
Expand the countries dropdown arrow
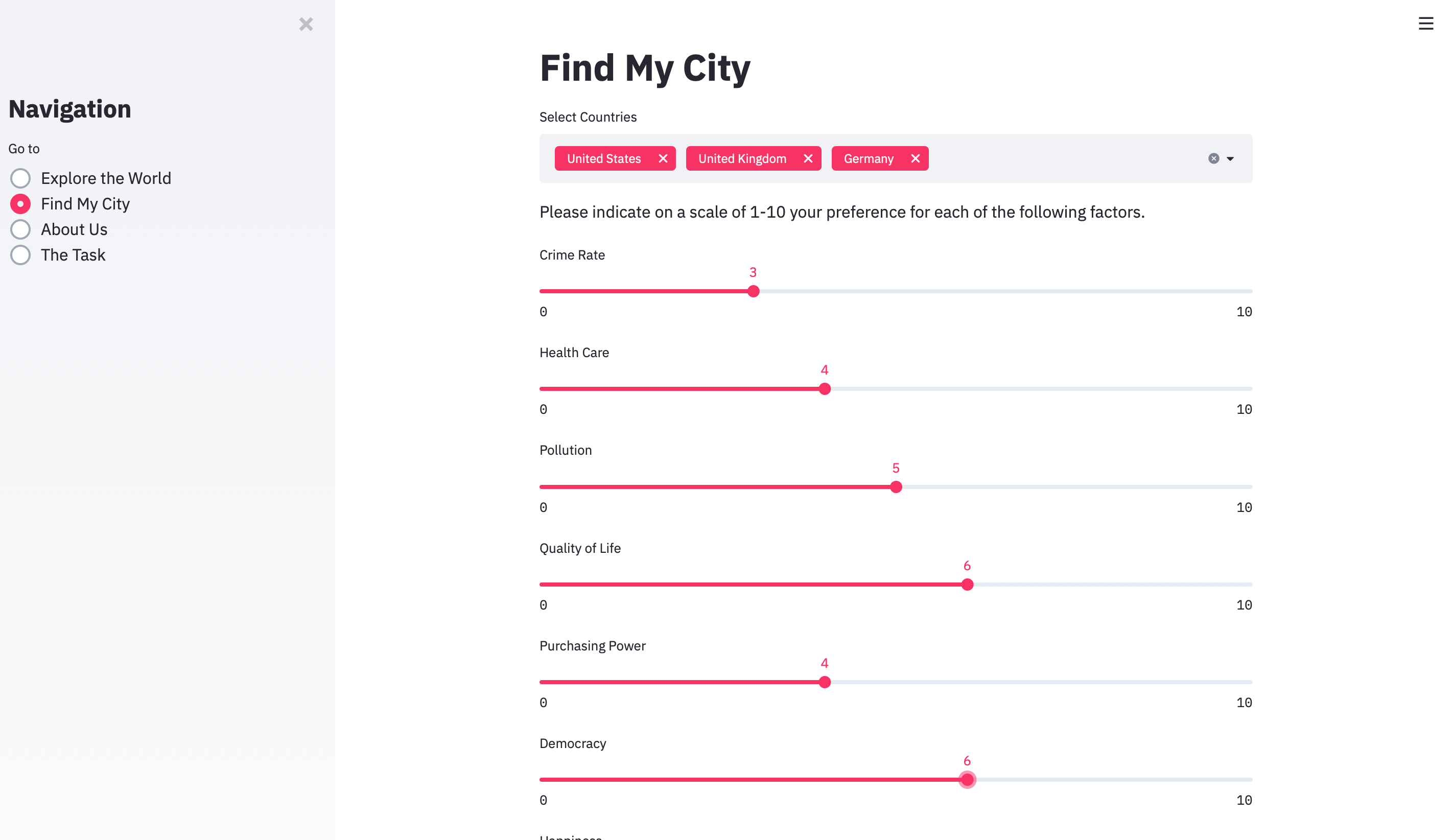1230,159
